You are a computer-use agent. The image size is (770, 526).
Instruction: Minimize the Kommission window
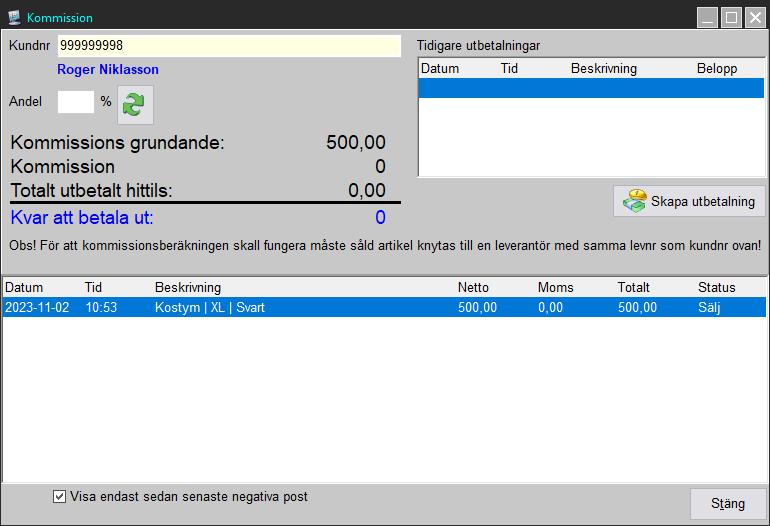pyautogui.click(x=707, y=17)
